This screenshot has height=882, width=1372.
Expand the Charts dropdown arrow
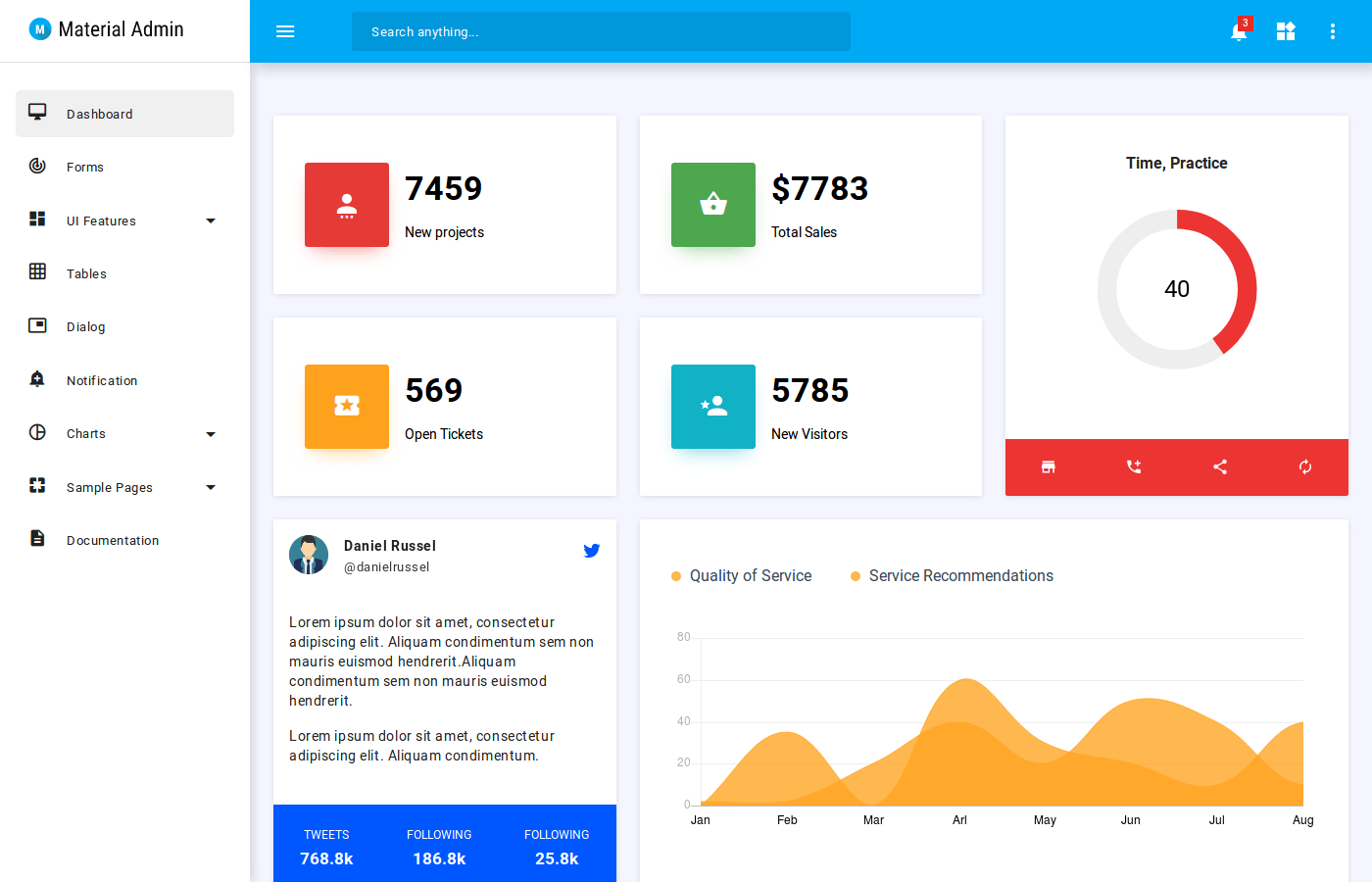coord(211,434)
